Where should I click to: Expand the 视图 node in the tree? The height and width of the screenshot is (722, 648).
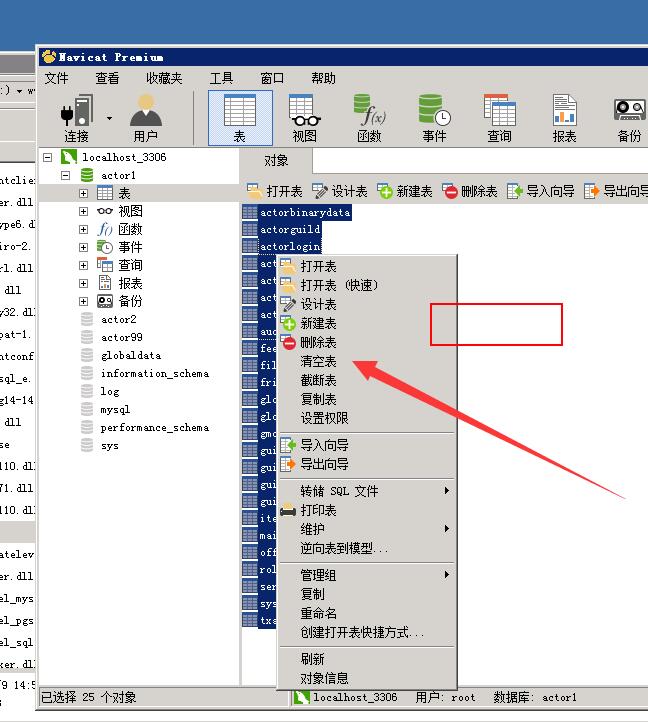point(84,211)
